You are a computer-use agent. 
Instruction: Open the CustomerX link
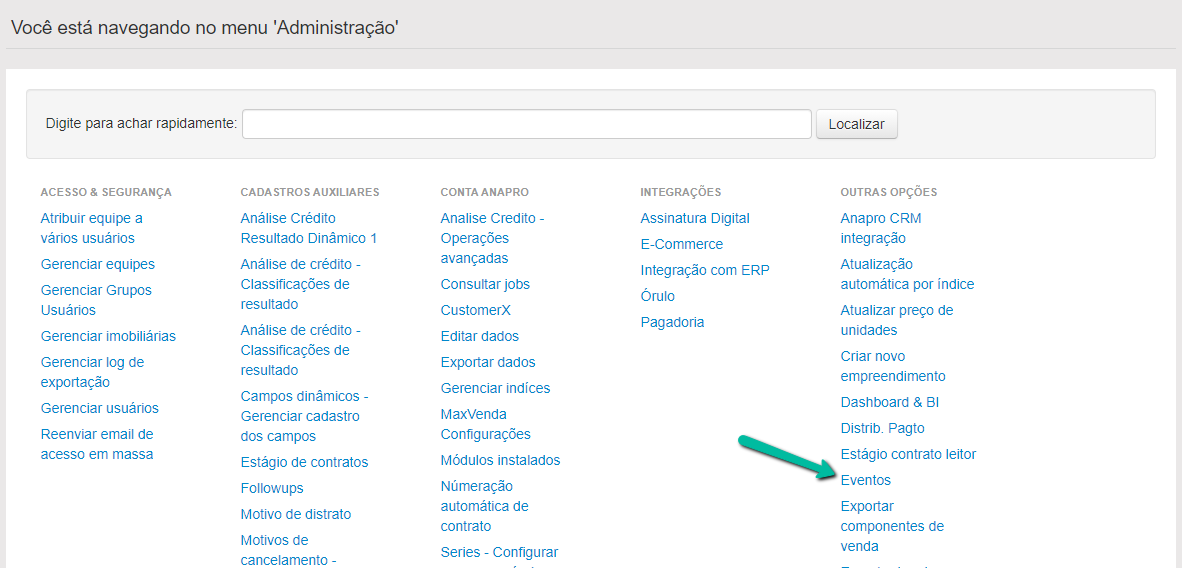click(x=475, y=310)
